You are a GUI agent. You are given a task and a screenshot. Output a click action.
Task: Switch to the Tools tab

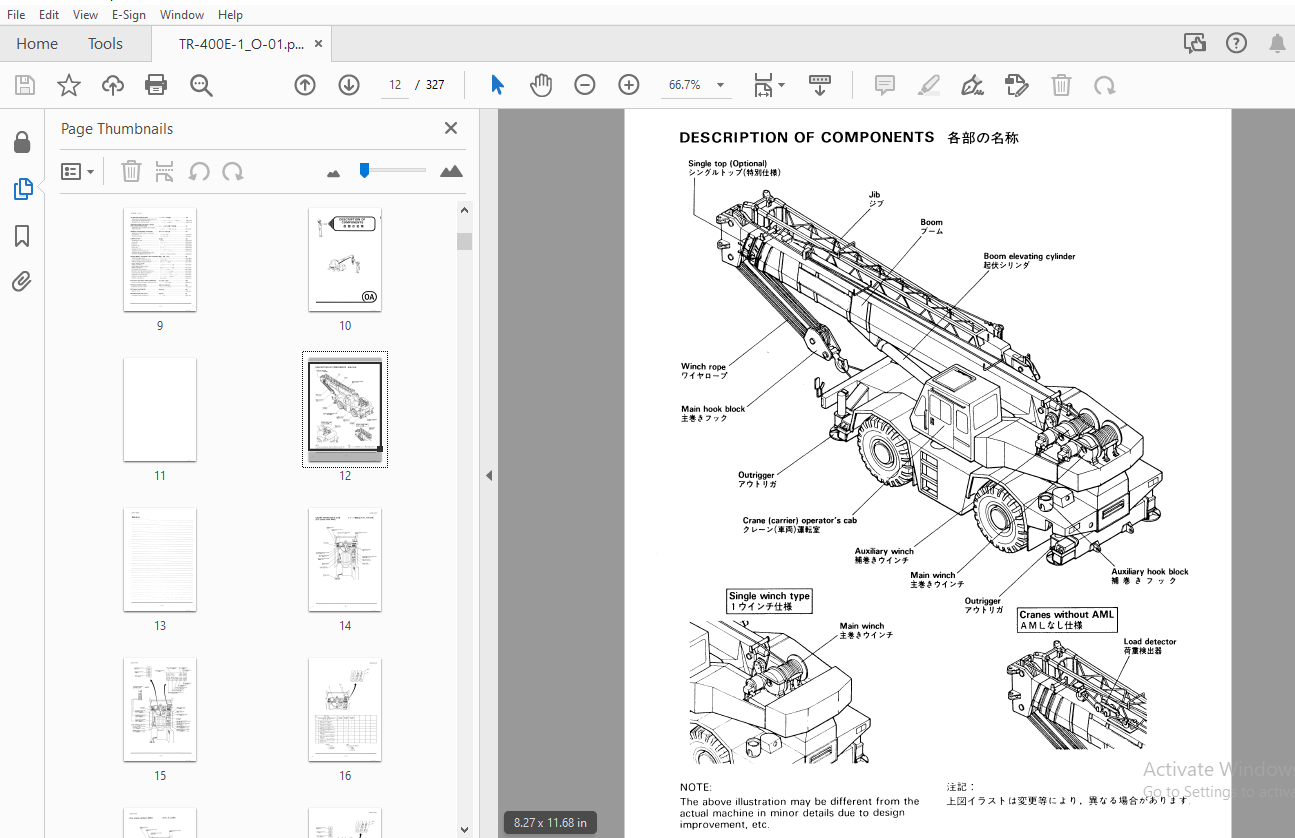click(105, 44)
